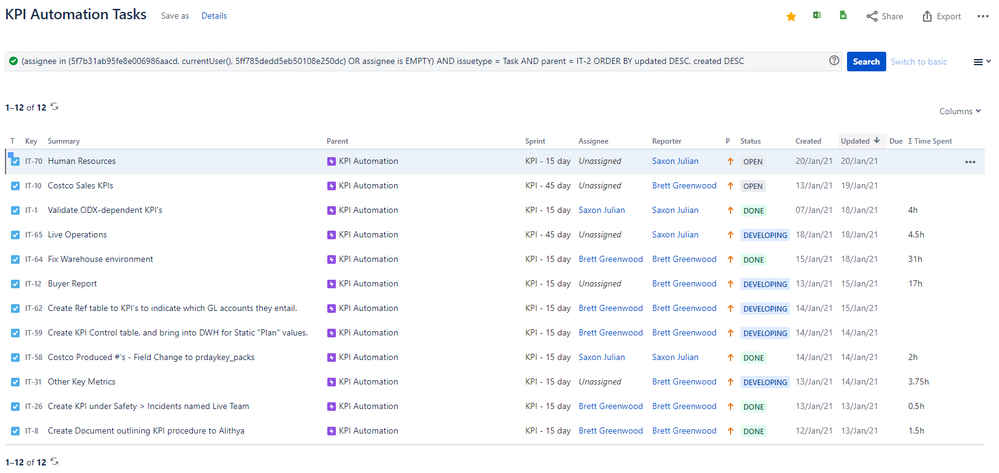The image size is (999, 473).
Task: Refresh results using the top refresh icon
Action: (55, 107)
